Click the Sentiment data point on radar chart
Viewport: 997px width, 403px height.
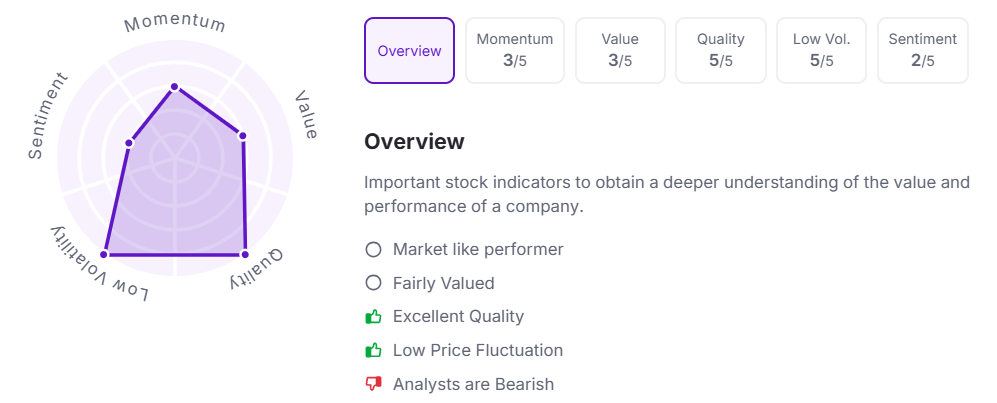[x=129, y=143]
